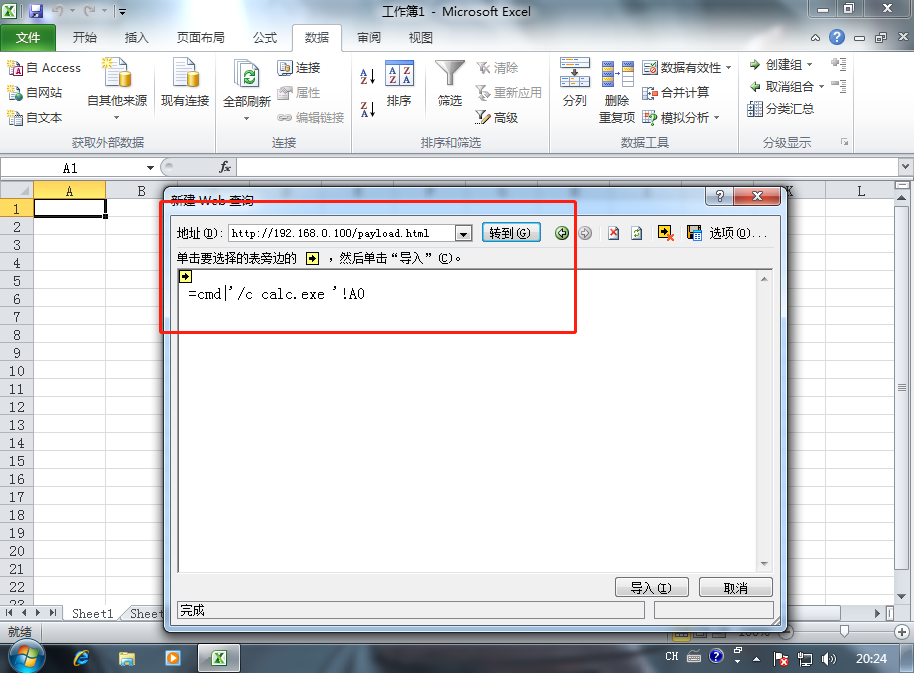Screen dimensions: 914x673
Task: Click the green Back arrow in Web query
Action: click(x=562, y=233)
